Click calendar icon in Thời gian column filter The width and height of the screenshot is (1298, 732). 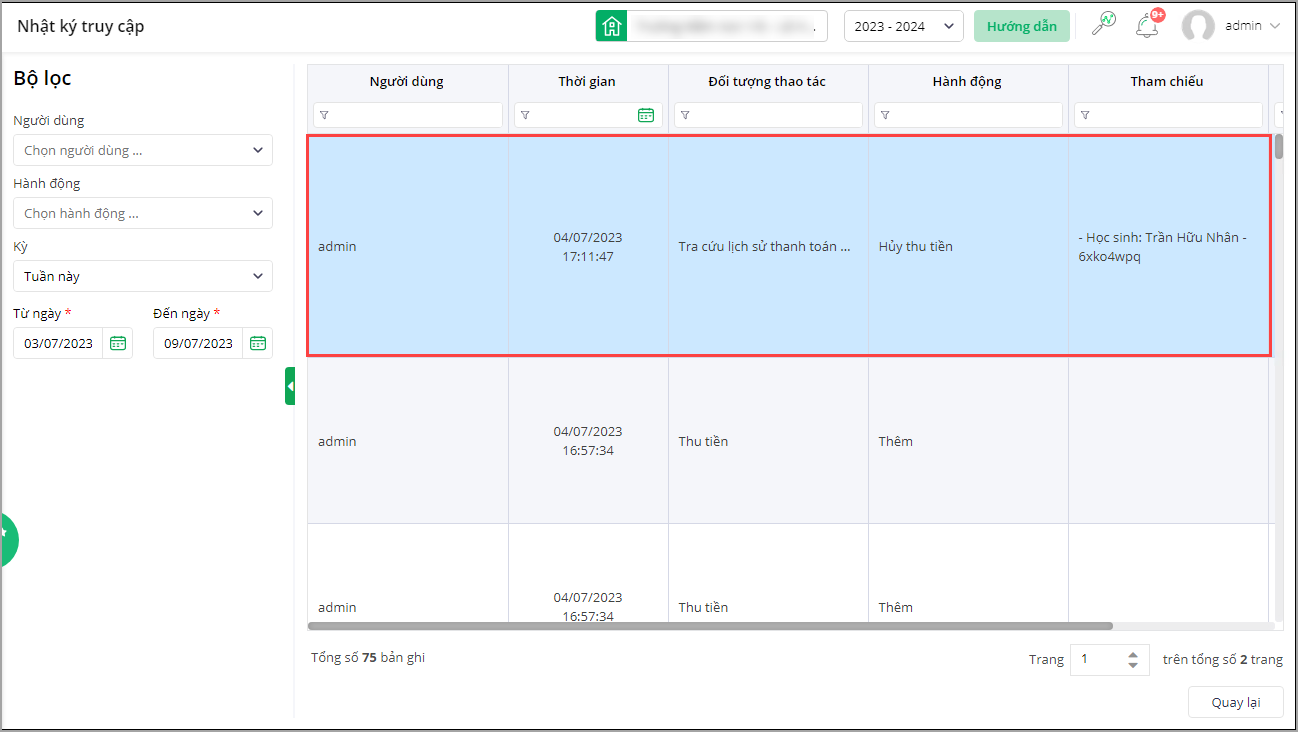646,115
